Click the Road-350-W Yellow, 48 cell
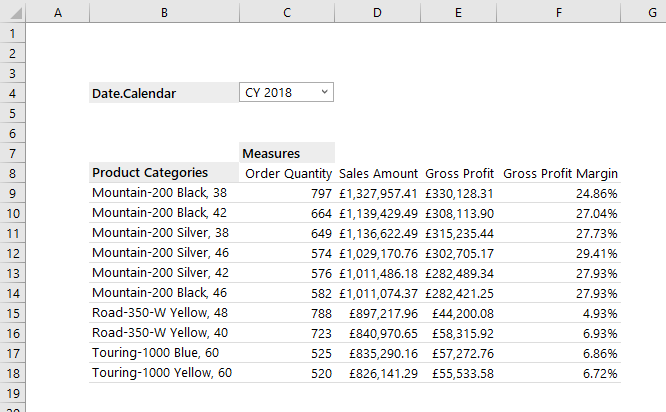The image size is (666, 412). click(159, 313)
